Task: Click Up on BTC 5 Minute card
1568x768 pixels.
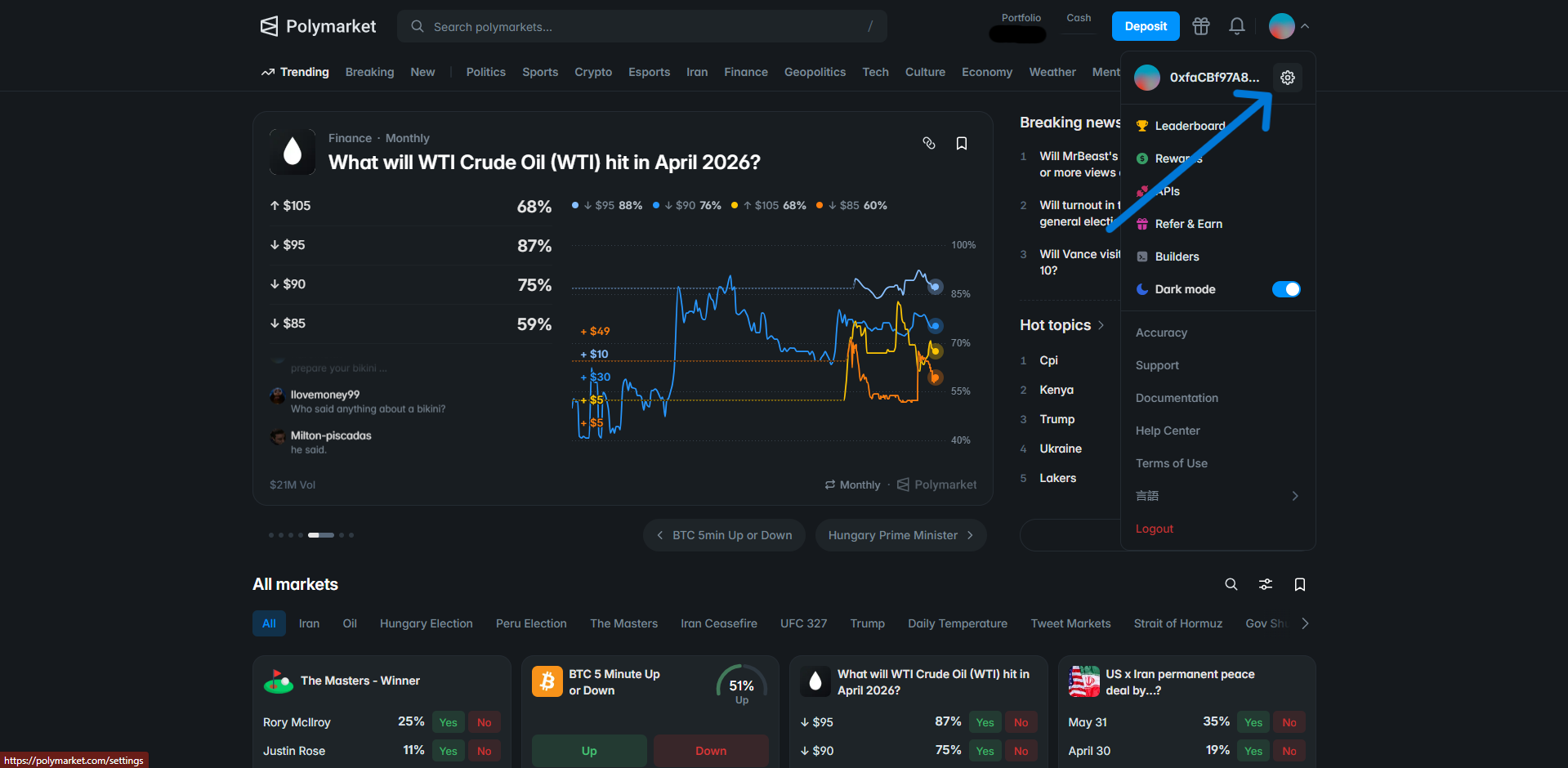Action: pyautogui.click(x=589, y=751)
